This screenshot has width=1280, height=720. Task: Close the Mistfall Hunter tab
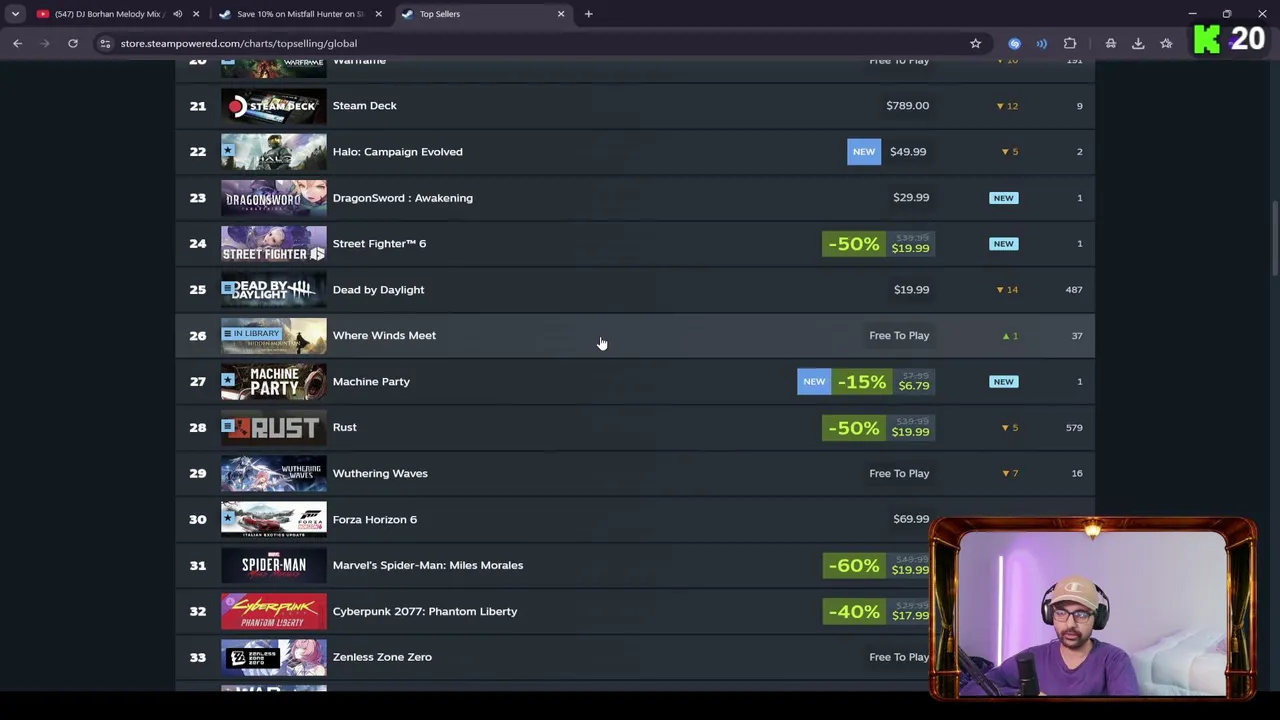[x=378, y=14]
